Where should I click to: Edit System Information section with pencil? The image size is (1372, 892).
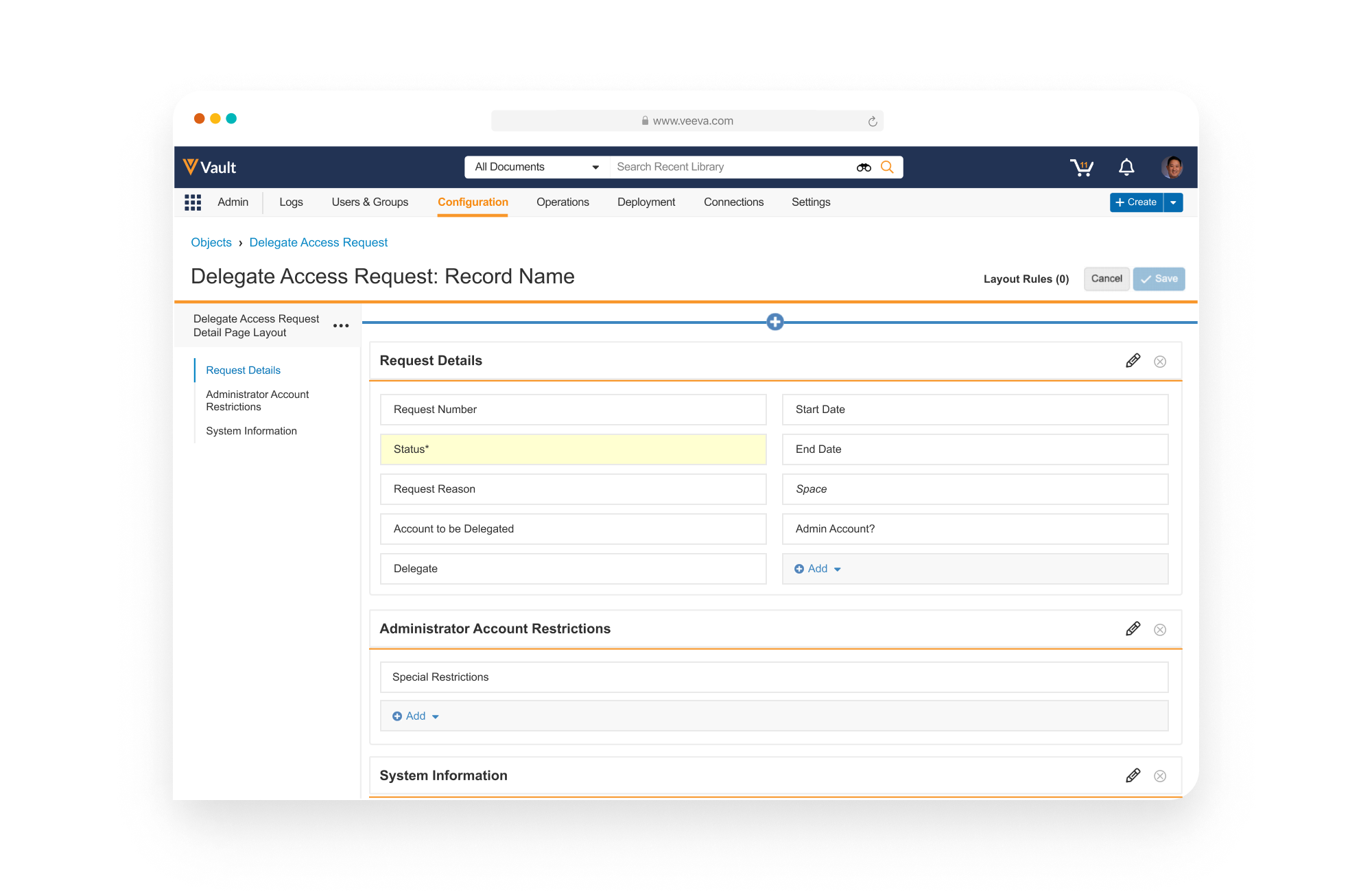click(x=1133, y=776)
